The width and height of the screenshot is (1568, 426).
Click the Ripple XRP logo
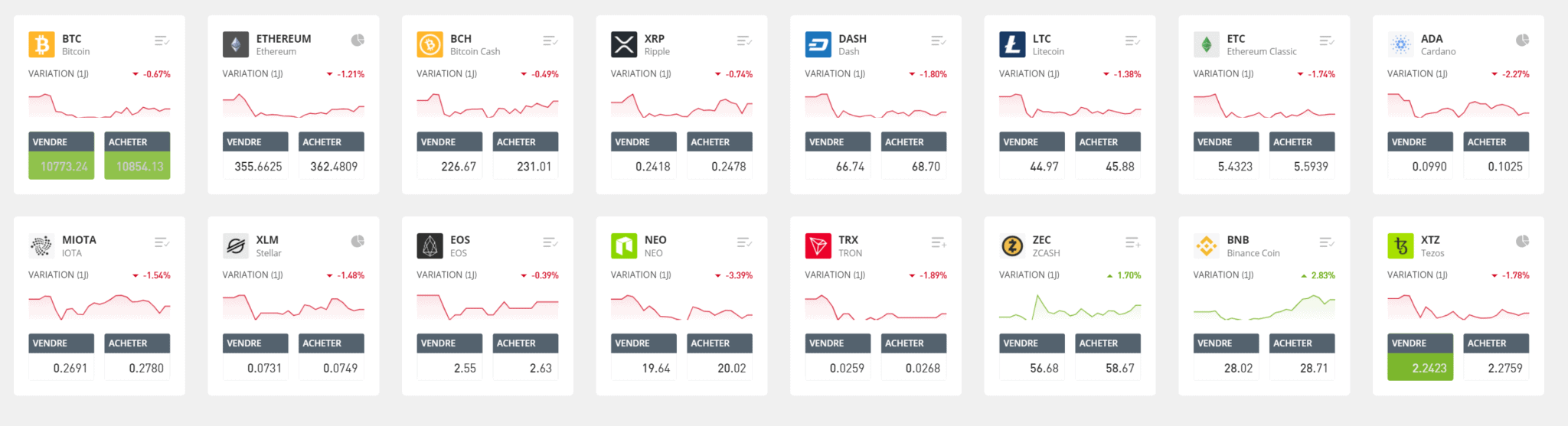pyautogui.click(x=624, y=44)
